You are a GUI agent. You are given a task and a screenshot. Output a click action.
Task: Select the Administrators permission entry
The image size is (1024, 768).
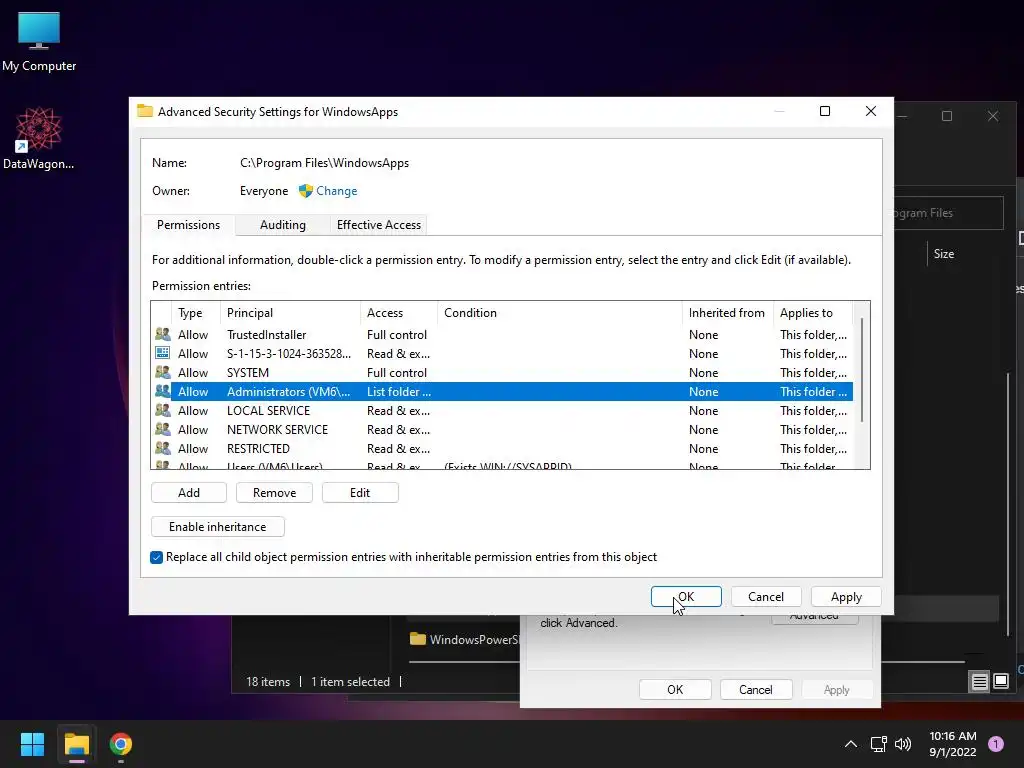tap(502, 391)
